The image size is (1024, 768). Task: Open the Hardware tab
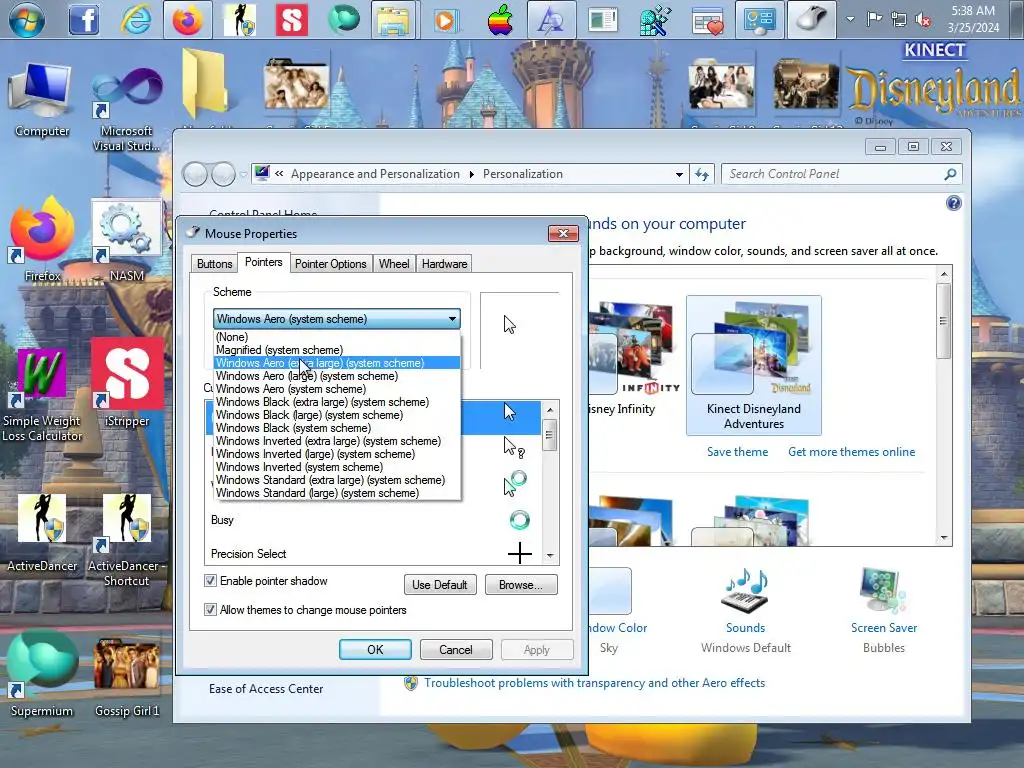point(444,264)
